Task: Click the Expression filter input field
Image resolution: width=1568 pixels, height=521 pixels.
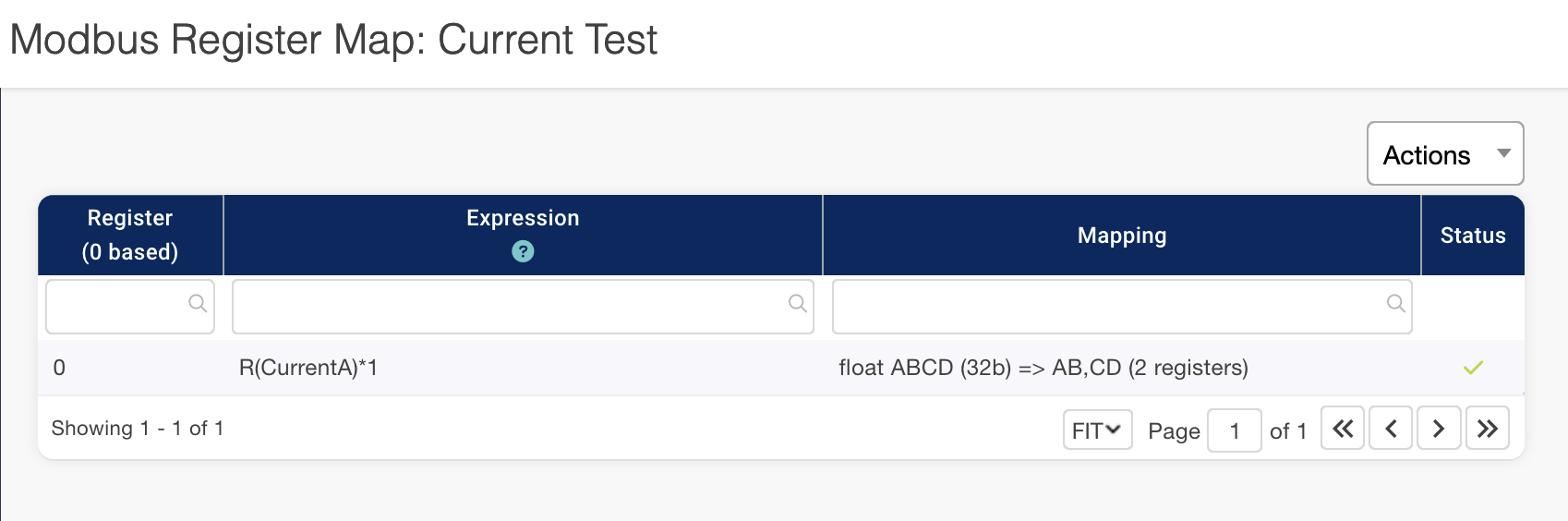Action: (510, 306)
